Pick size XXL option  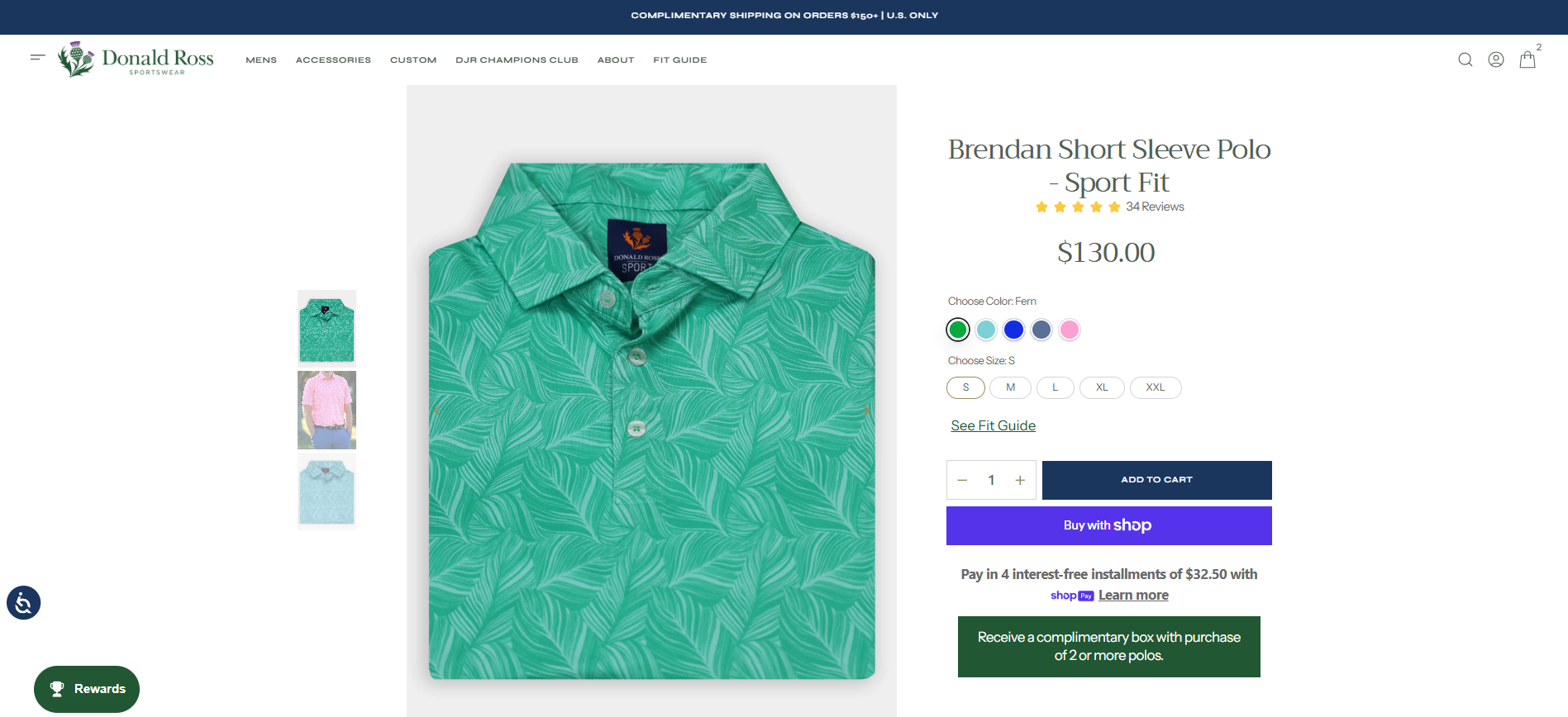tap(1155, 387)
